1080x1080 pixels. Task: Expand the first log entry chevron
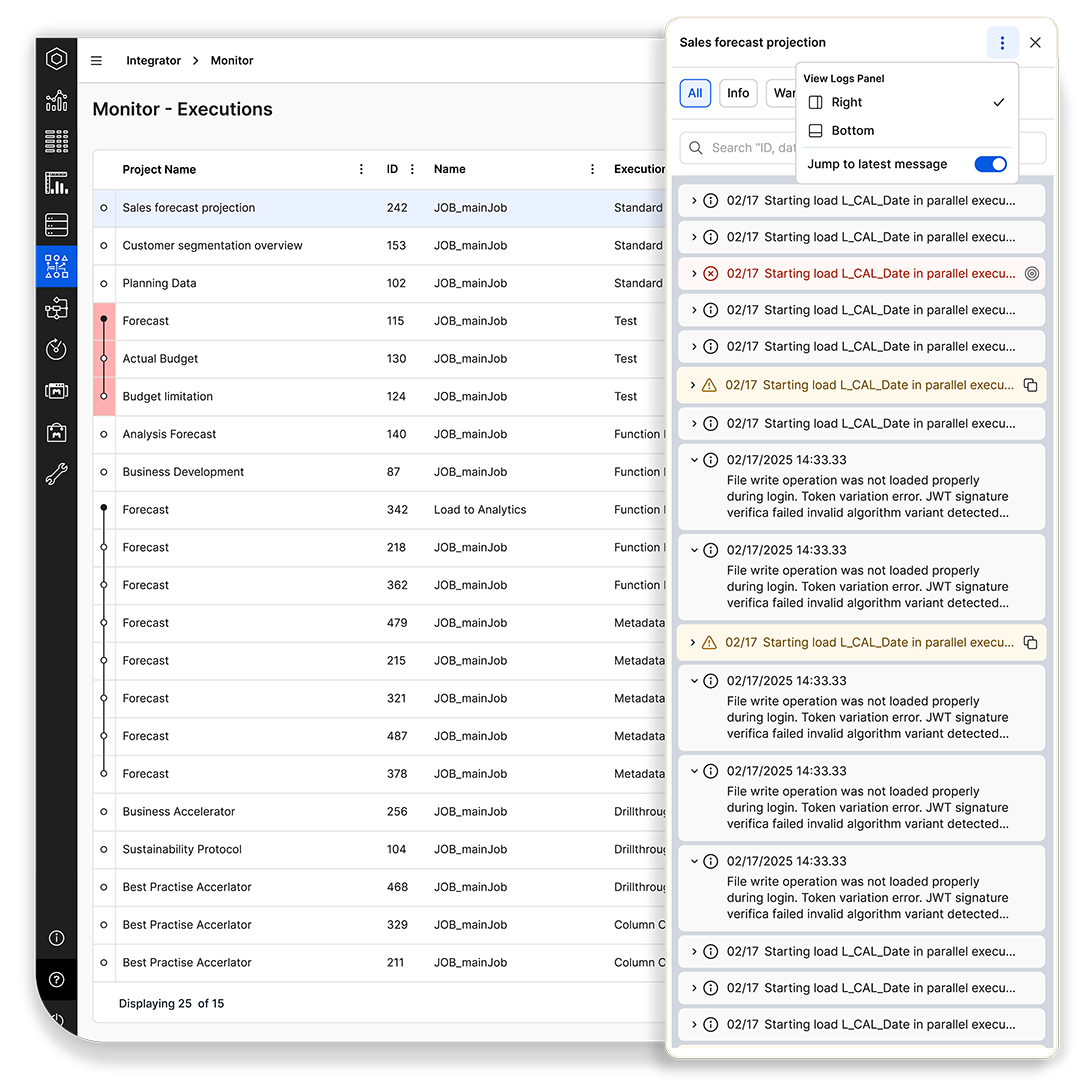tap(693, 201)
